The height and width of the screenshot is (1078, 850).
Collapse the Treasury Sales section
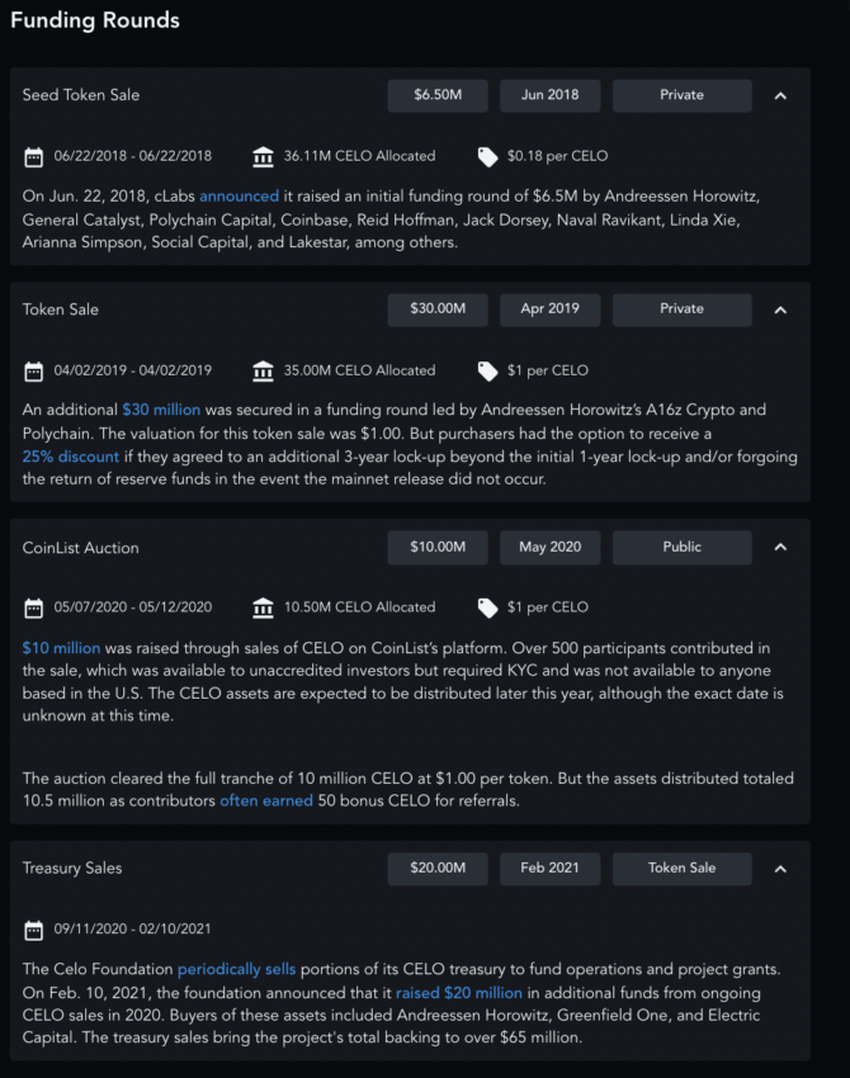781,869
